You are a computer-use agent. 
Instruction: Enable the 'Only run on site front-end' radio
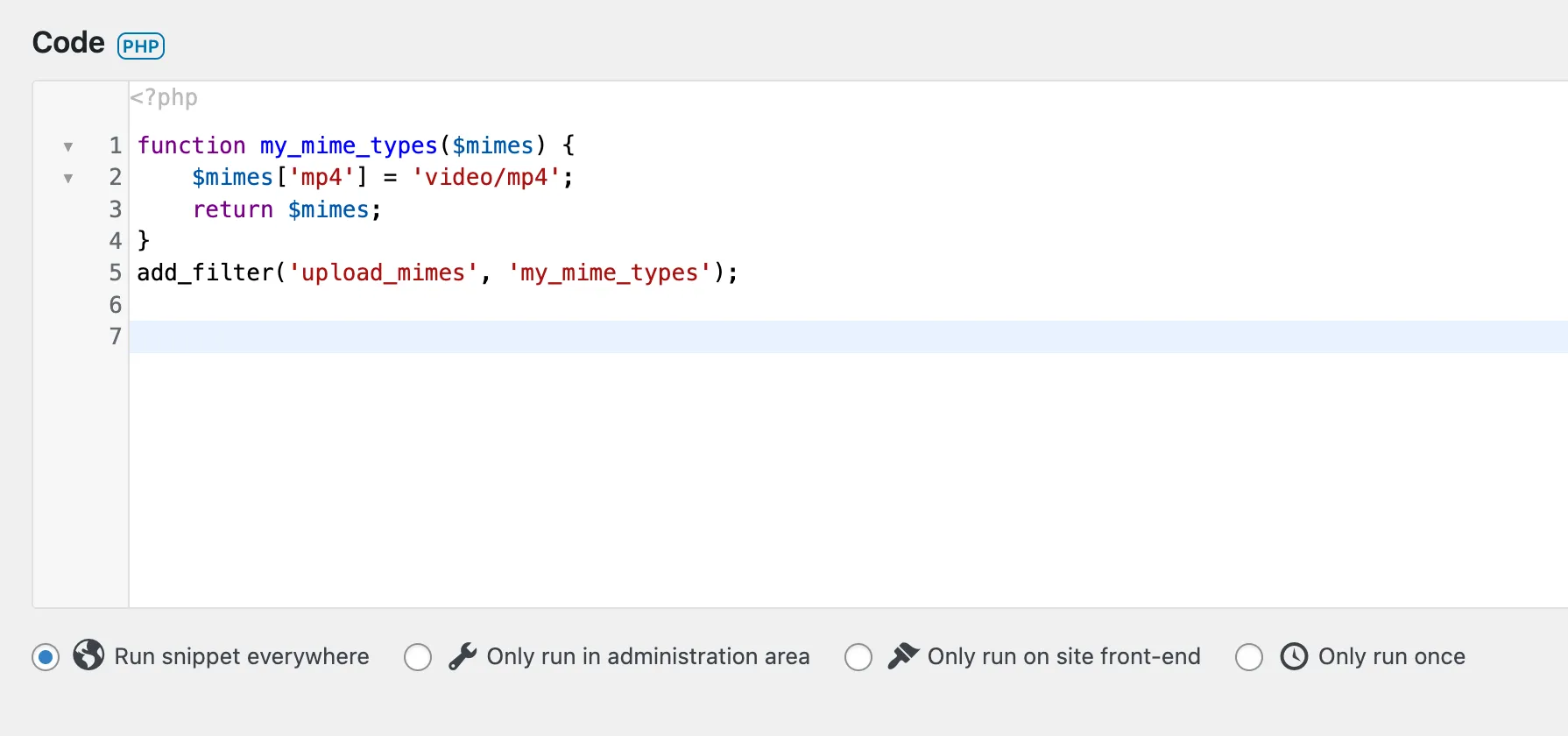pyautogui.click(x=858, y=656)
